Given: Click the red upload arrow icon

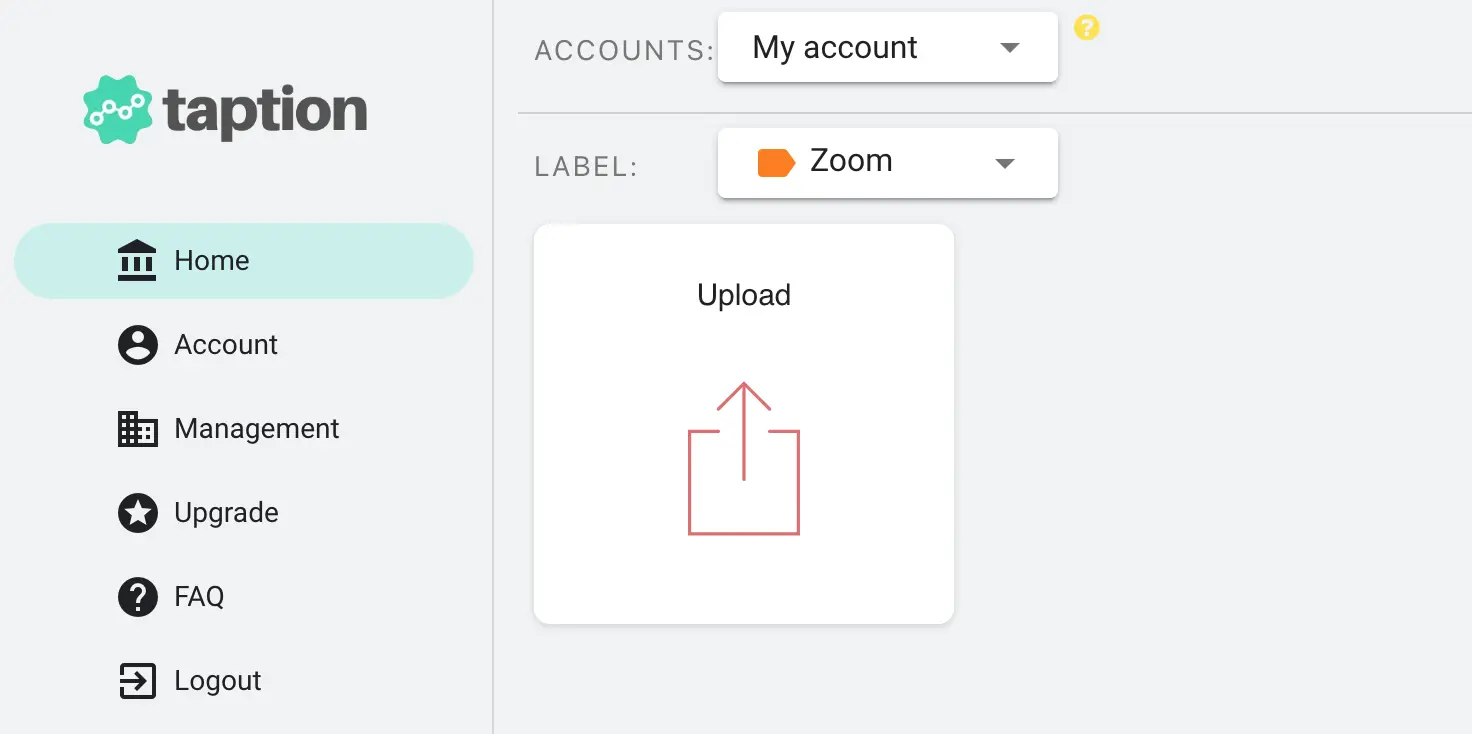Looking at the screenshot, I should [x=744, y=458].
